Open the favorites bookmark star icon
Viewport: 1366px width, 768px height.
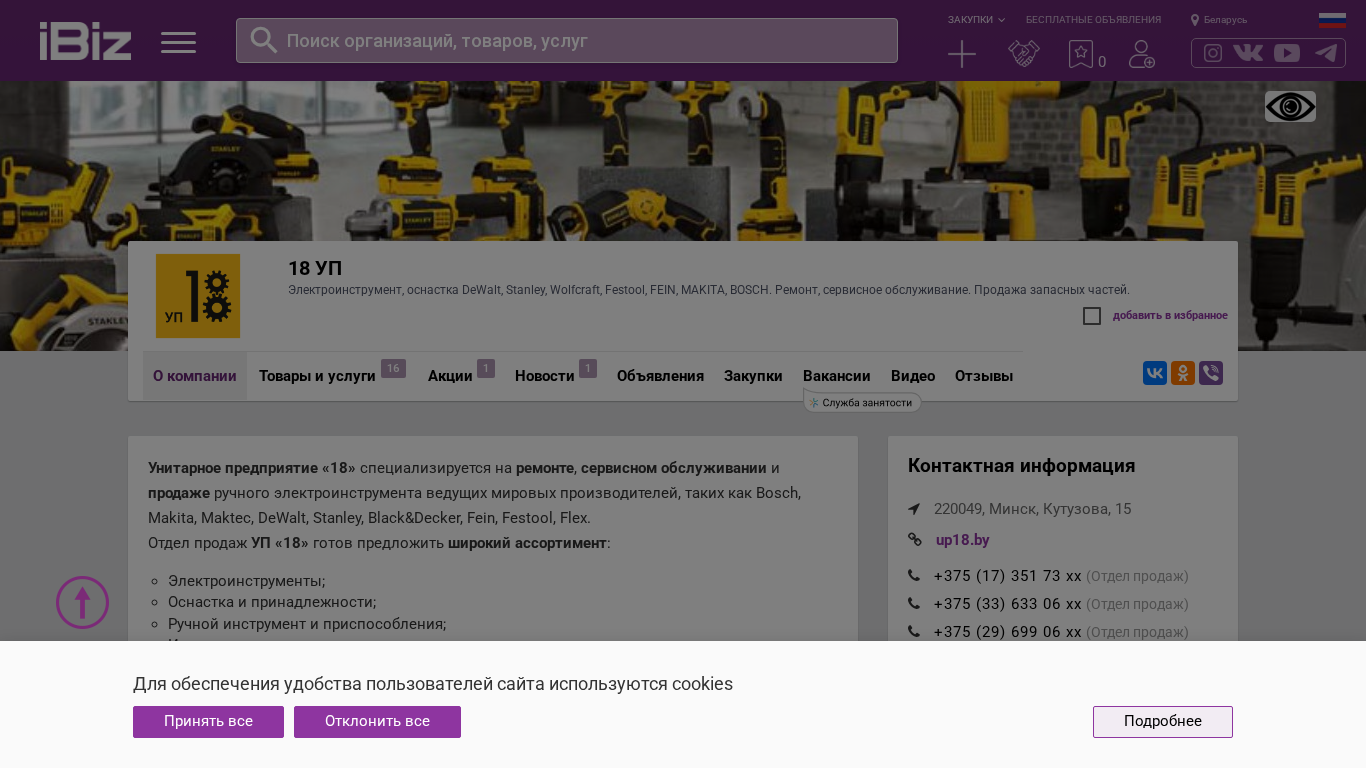click(1081, 54)
